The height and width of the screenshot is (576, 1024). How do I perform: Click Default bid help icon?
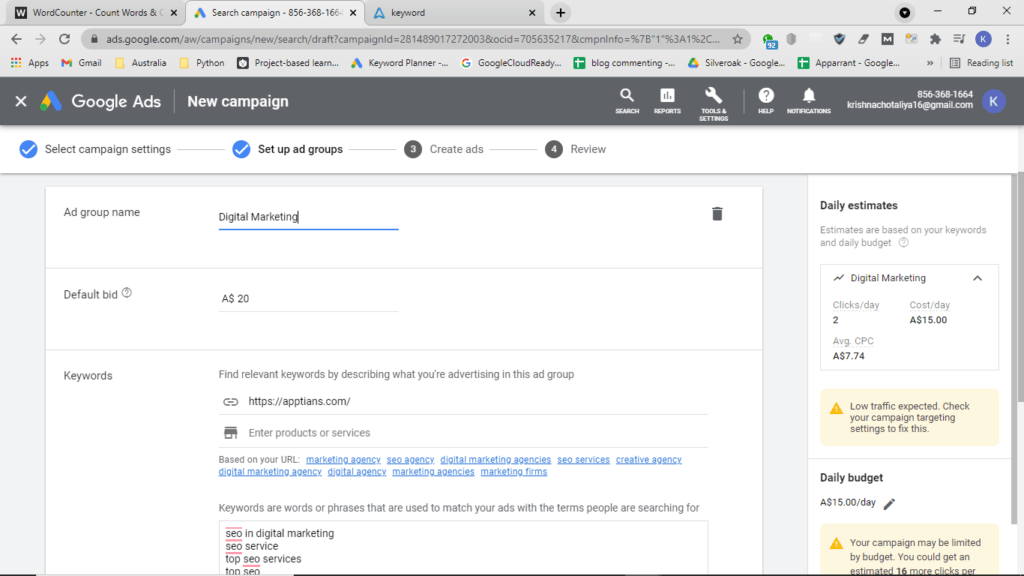(127, 293)
